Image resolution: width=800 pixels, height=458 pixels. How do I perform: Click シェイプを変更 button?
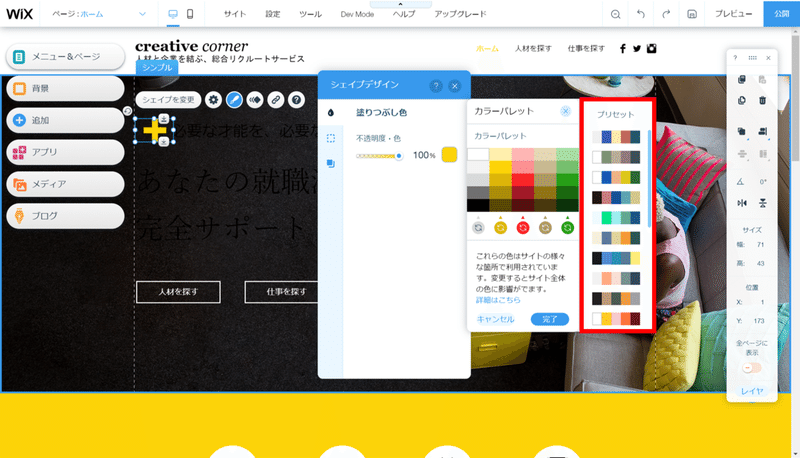coord(168,100)
